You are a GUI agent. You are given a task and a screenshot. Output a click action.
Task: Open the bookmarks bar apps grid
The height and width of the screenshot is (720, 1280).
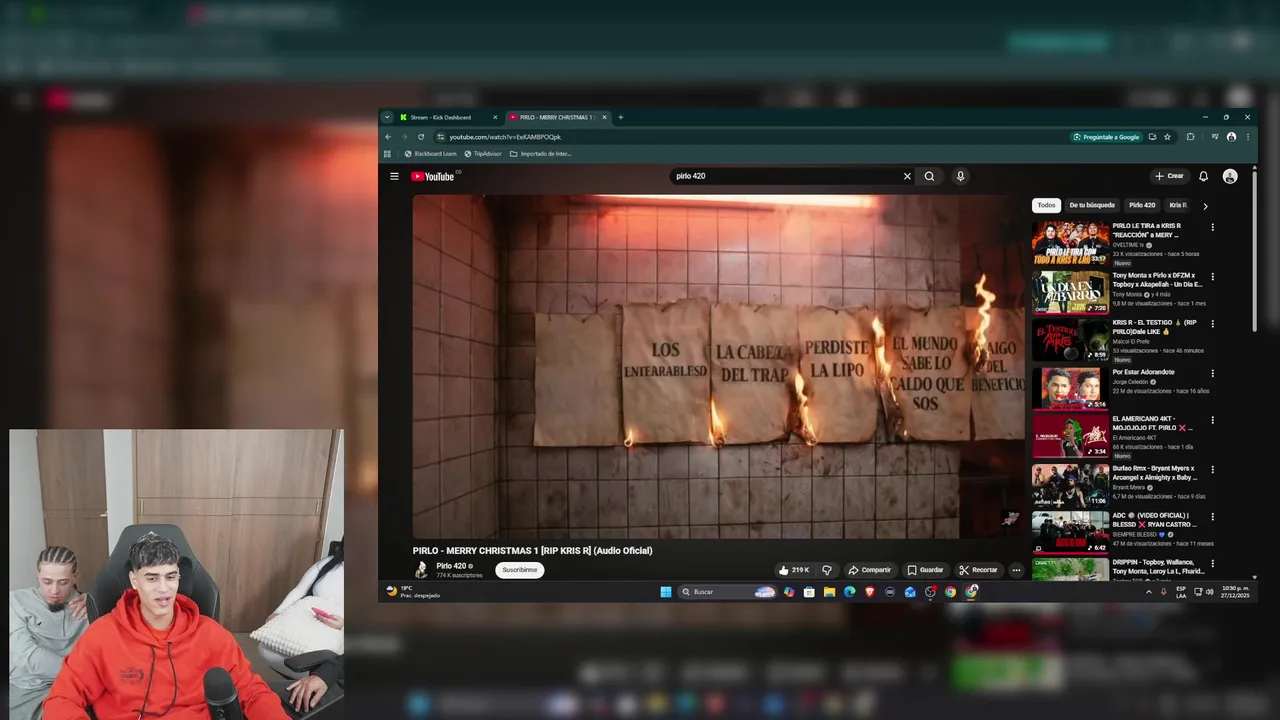[387, 154]
